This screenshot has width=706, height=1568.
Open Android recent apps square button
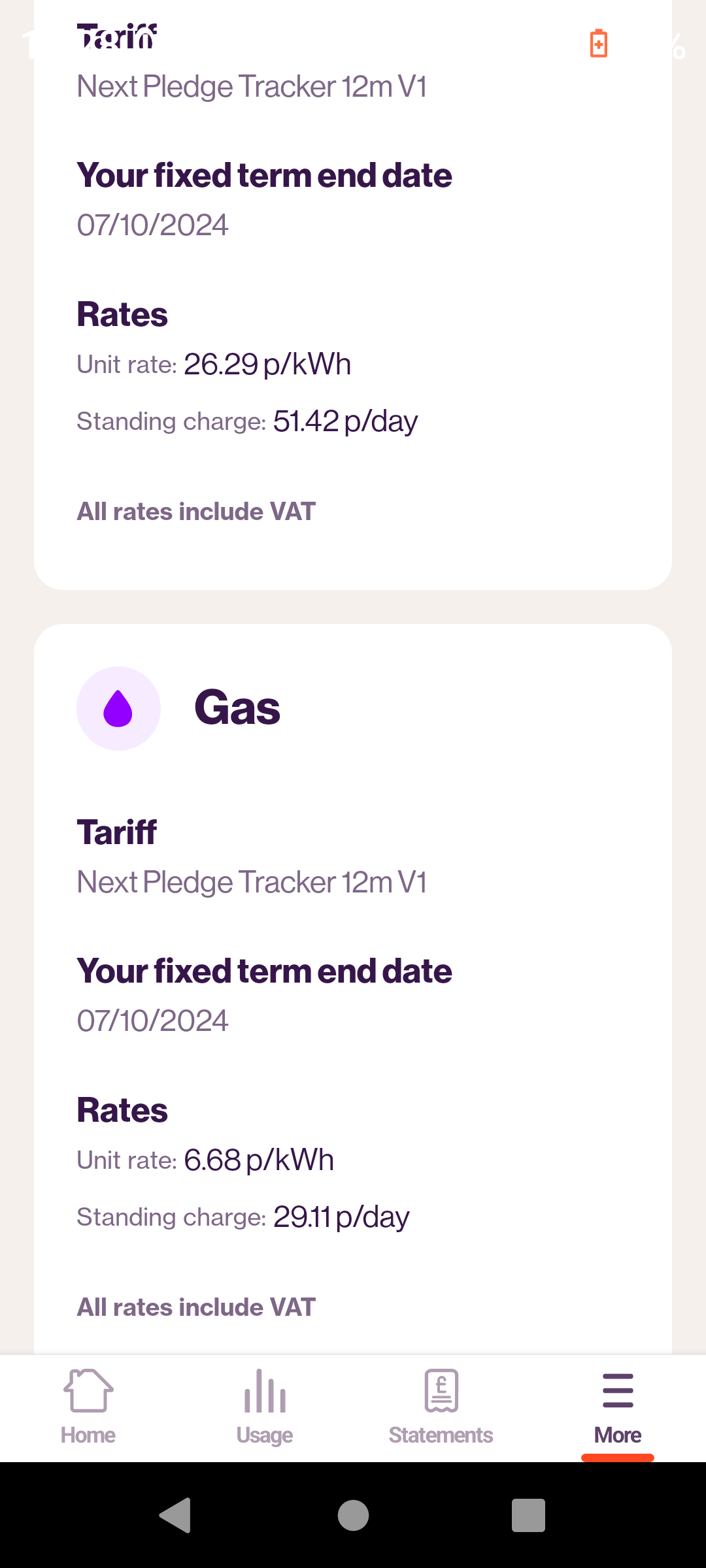click(x=528, y=1515)
